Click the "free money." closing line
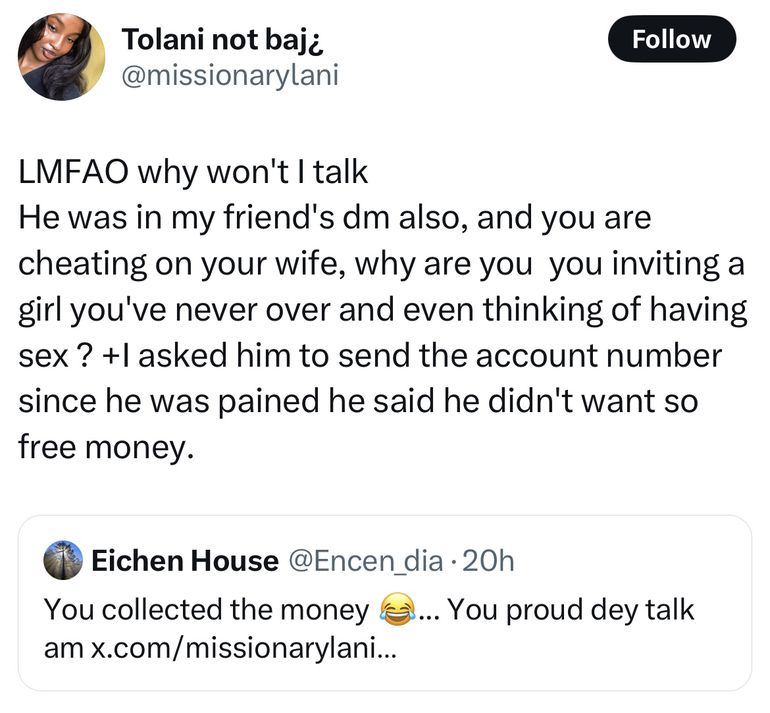This screenshot has height=713, width=770. (x=104, y=448)
